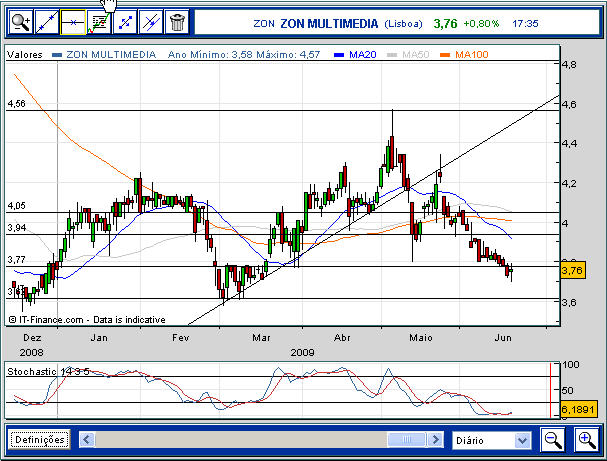Select the delete single line tool
Screen dimensions: 607x461
click(151, 22)
